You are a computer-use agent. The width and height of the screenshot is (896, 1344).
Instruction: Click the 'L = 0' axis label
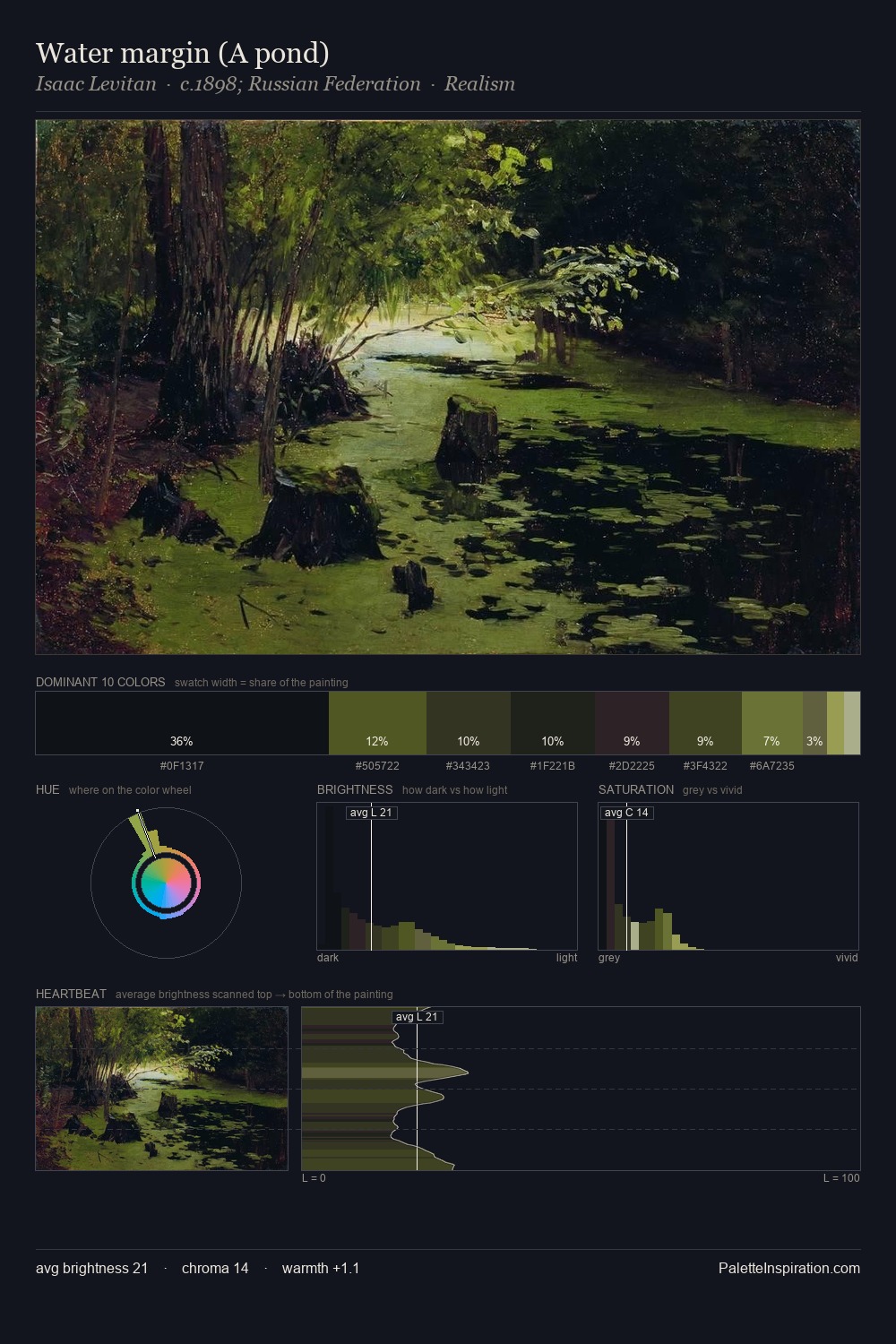click(x=314, y=1178)
